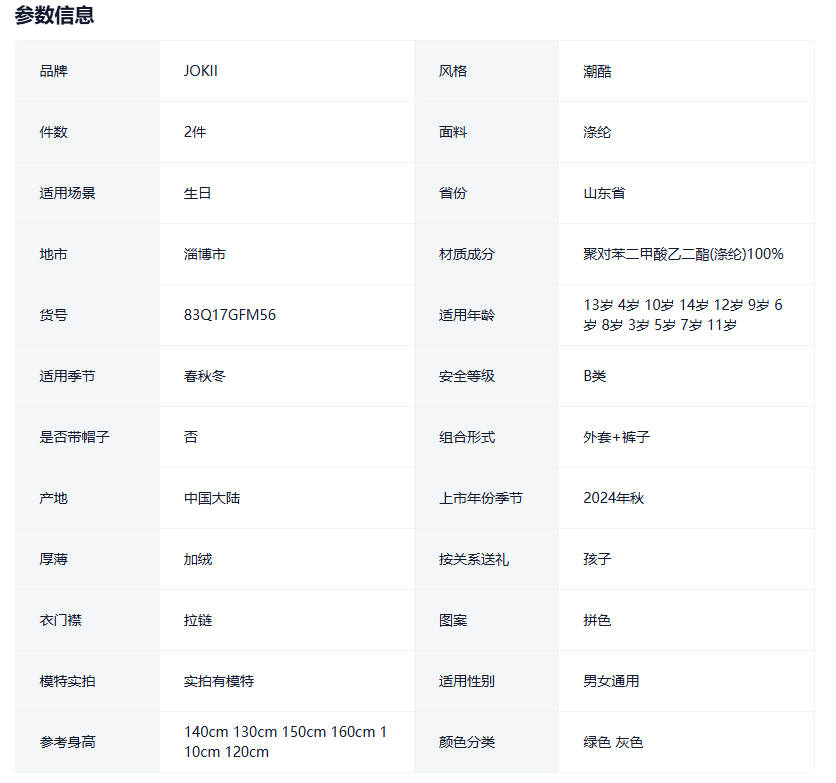The height and width of the screenshot is (783, 836).
Task: Select the 衣门襟 value 拉链
Action: (x=198, y=620)
